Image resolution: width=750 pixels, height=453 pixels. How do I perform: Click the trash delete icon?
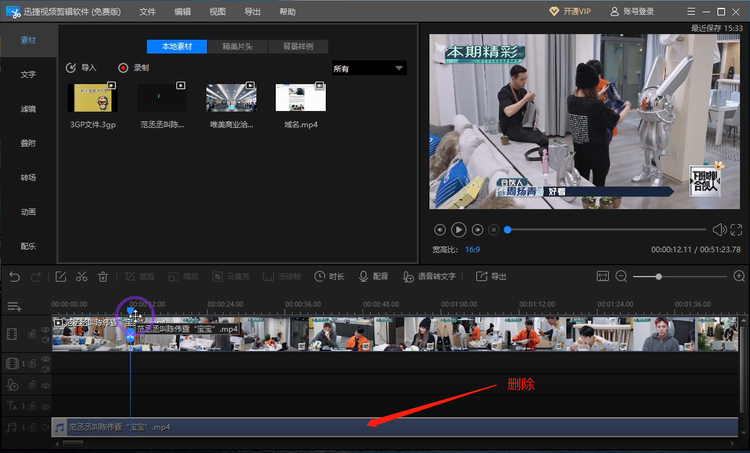point(103,276)
